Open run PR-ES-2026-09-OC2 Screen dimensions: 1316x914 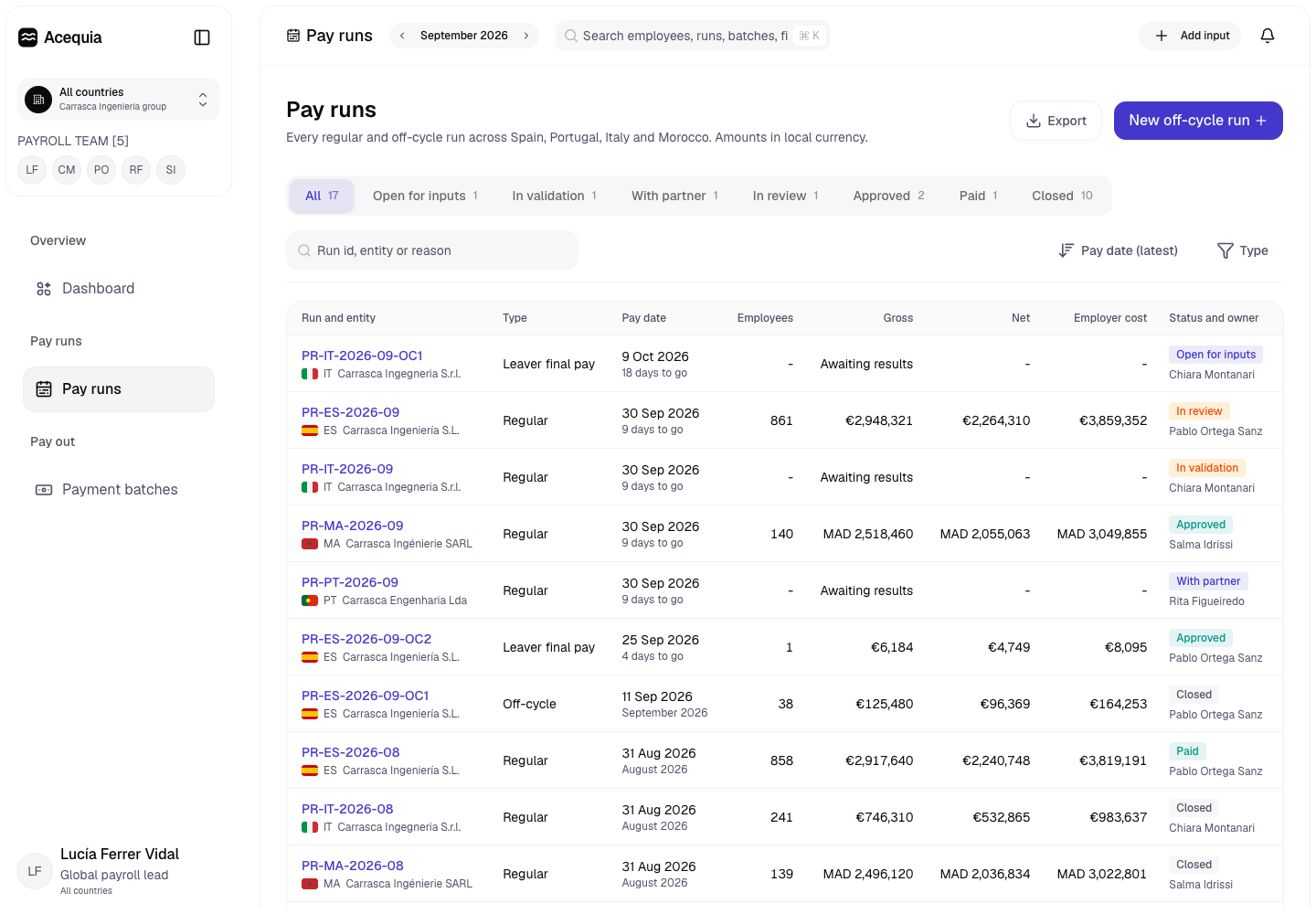366,639
